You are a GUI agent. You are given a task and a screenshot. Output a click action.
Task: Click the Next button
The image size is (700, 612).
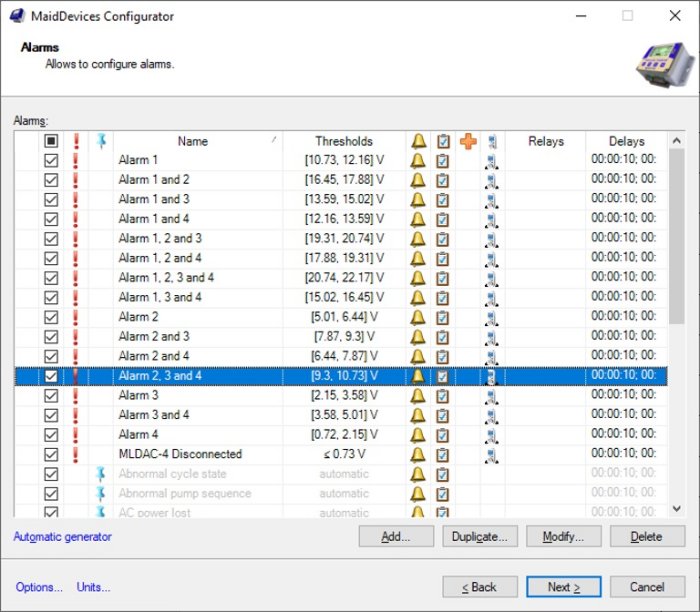point(564,587)
